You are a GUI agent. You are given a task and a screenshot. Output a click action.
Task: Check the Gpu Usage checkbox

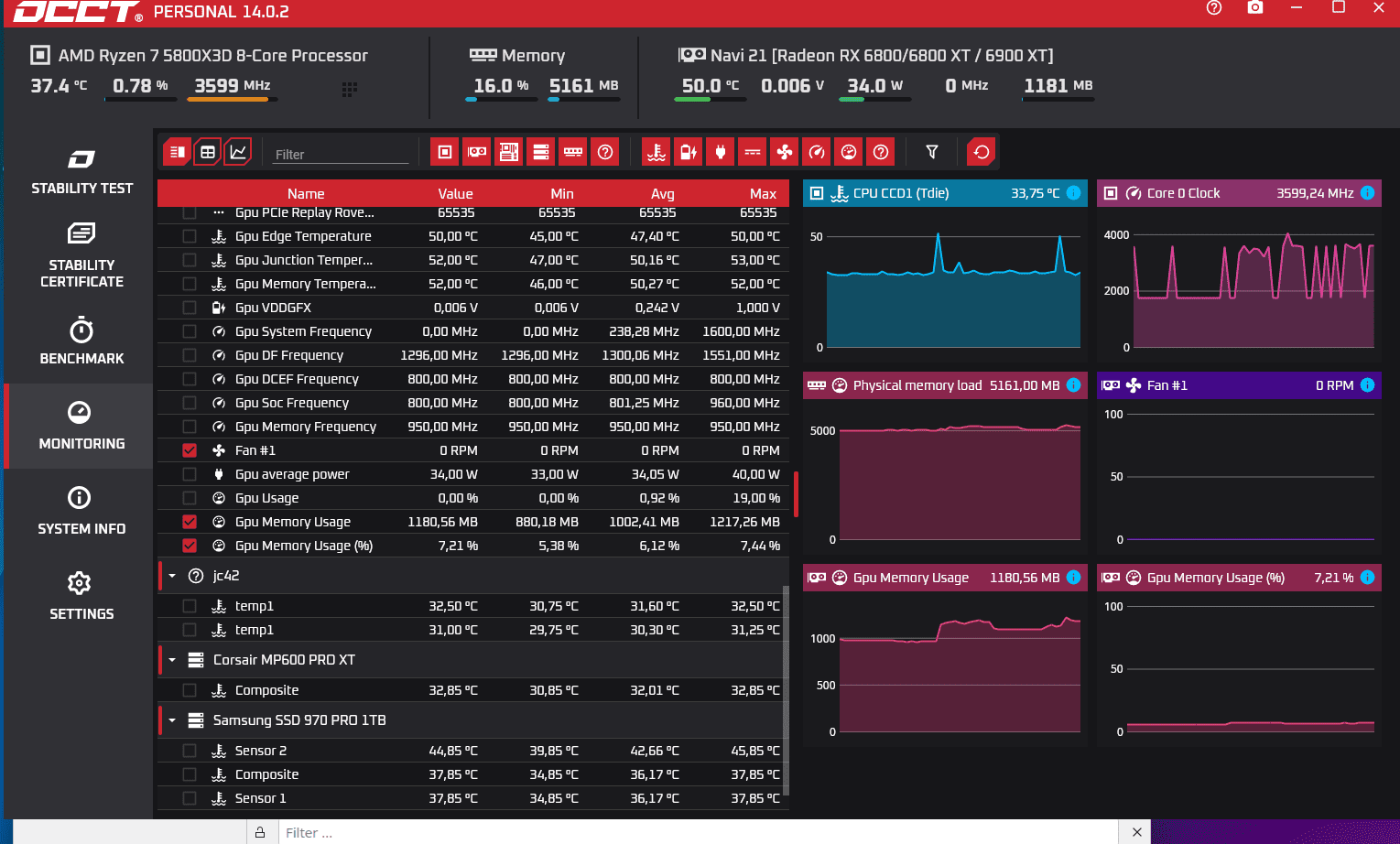pos(190,498)
